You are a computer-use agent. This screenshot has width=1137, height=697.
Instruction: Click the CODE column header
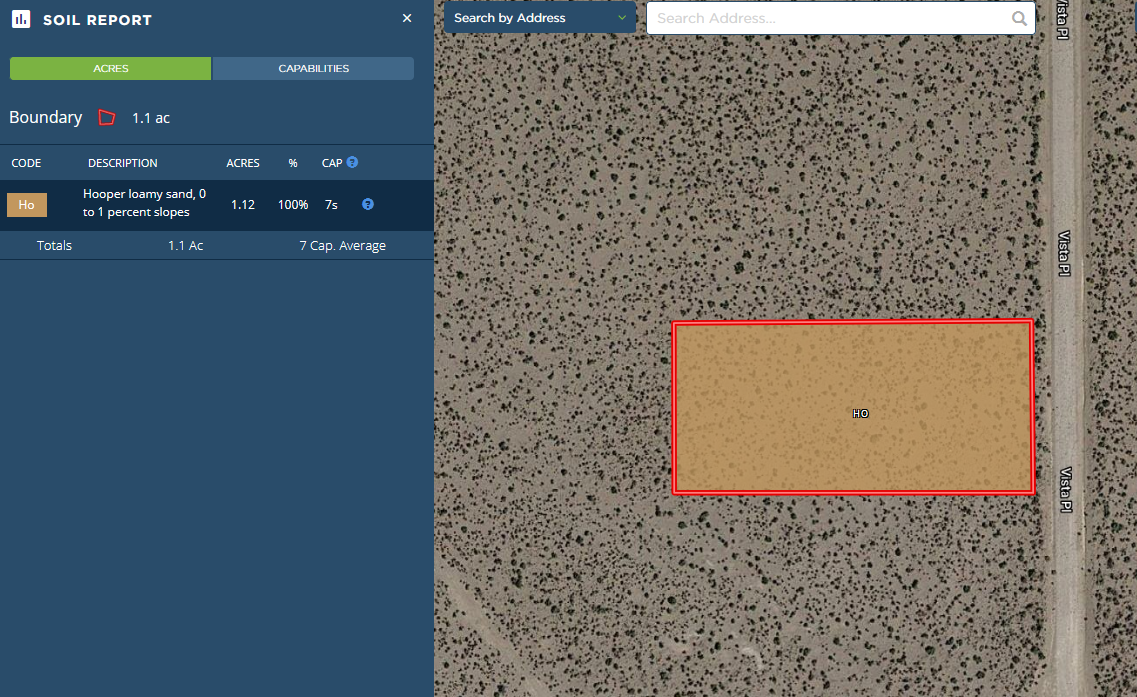coord(26,163)
